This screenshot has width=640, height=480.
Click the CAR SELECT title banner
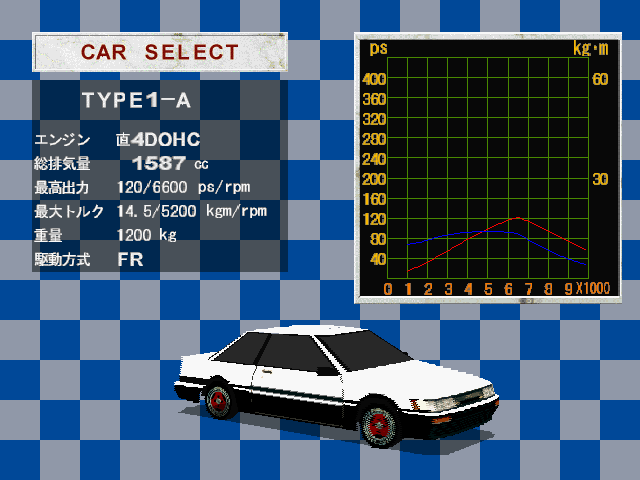click(160, 52)
